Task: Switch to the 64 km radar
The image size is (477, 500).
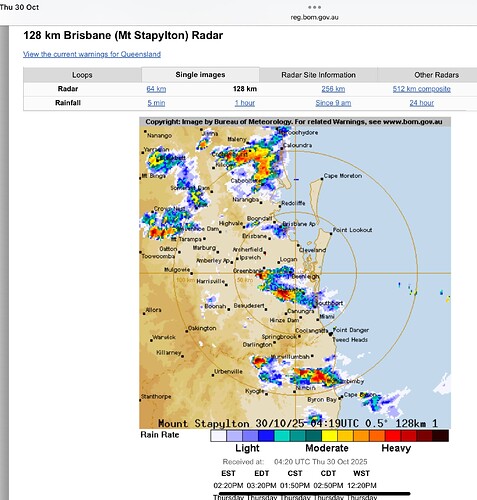Action: pos(156,89)
